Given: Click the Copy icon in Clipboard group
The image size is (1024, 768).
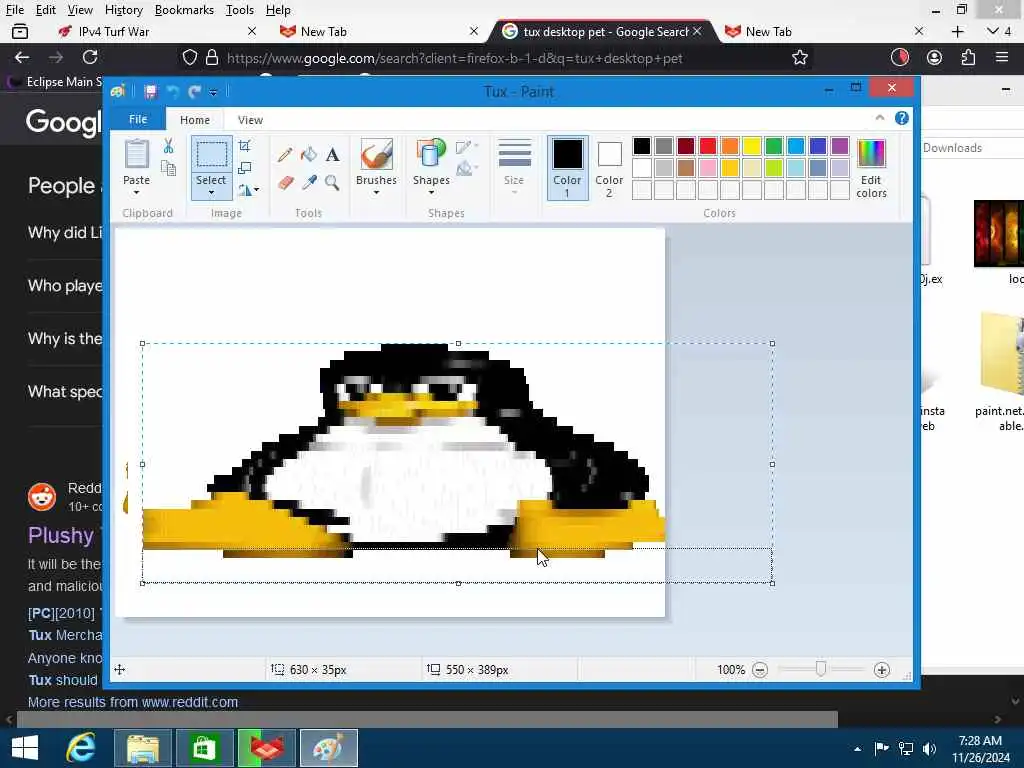Looking at the screenshot, I should 168,168.
